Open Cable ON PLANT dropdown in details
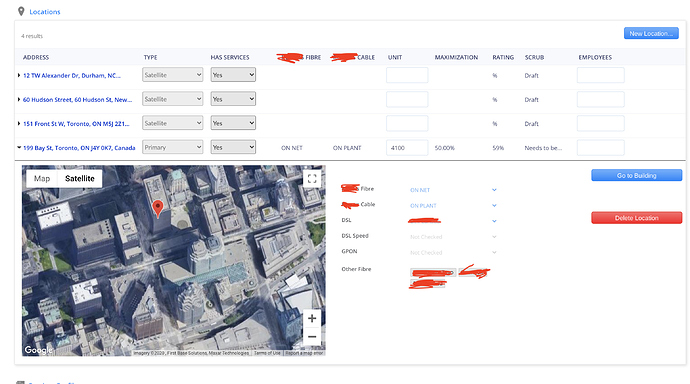Screen dimensions: 690x384 [x=453, y=205]
